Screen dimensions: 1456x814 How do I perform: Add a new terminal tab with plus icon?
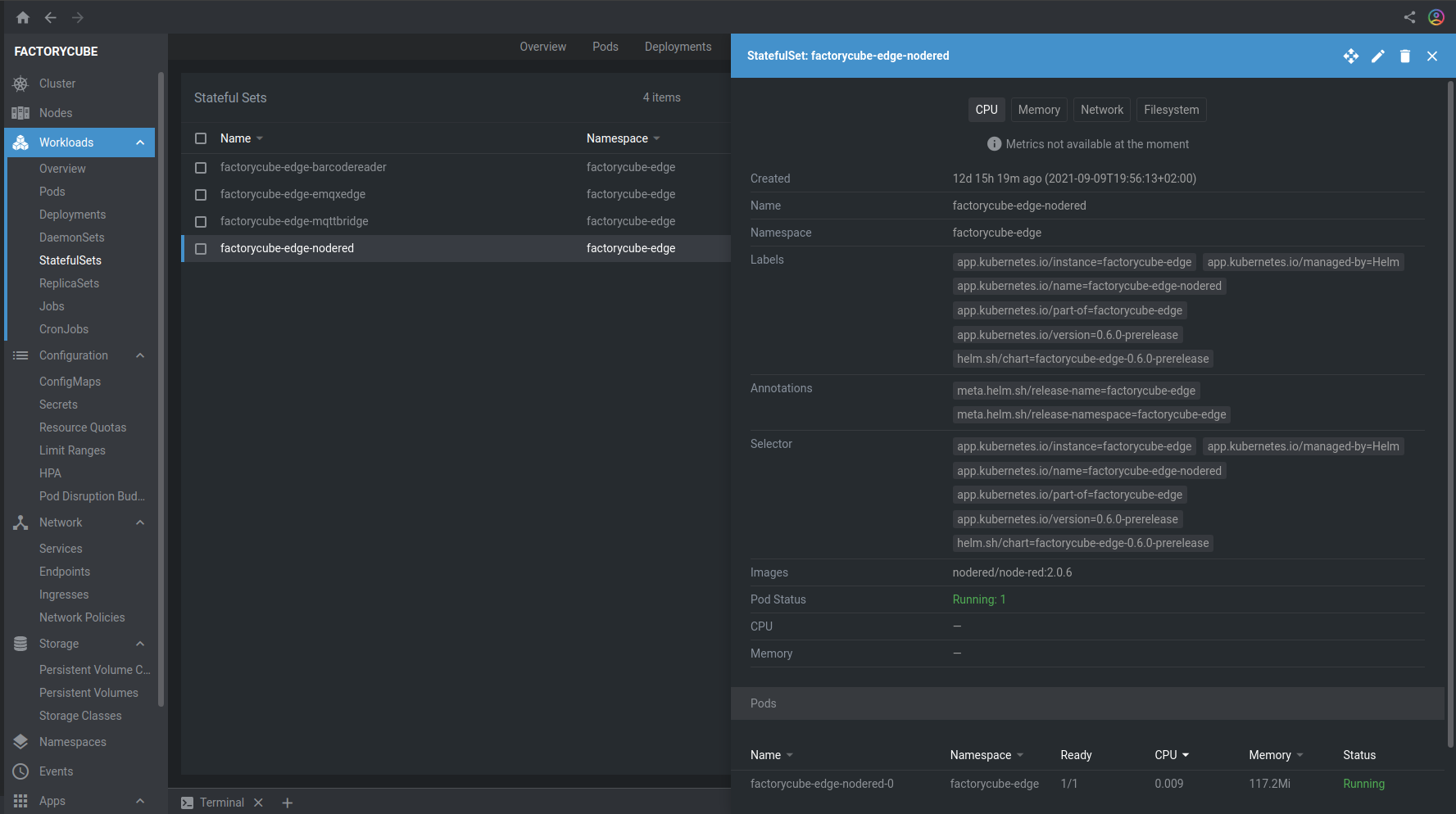288,803
